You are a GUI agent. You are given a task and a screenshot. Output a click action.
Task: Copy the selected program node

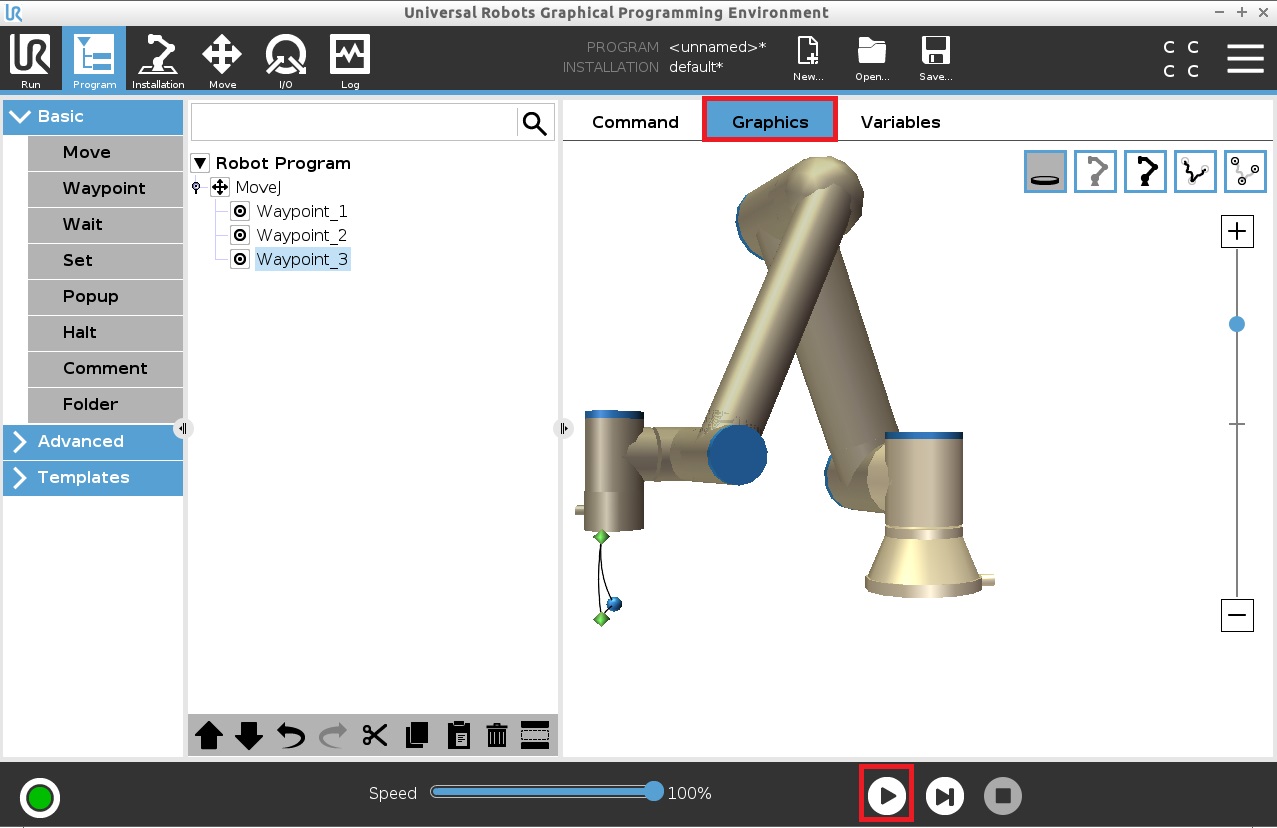pos(417,736)
